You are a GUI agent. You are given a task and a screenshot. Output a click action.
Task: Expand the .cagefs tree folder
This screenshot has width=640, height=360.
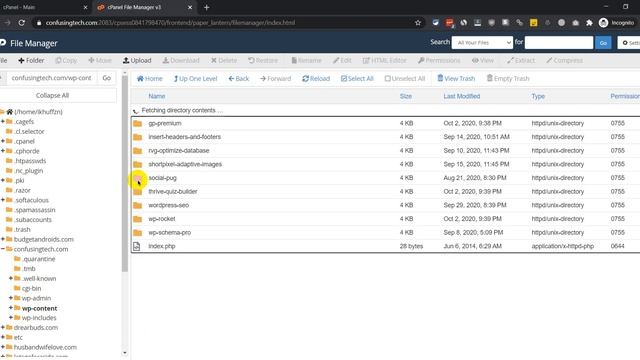pos(3,122)
